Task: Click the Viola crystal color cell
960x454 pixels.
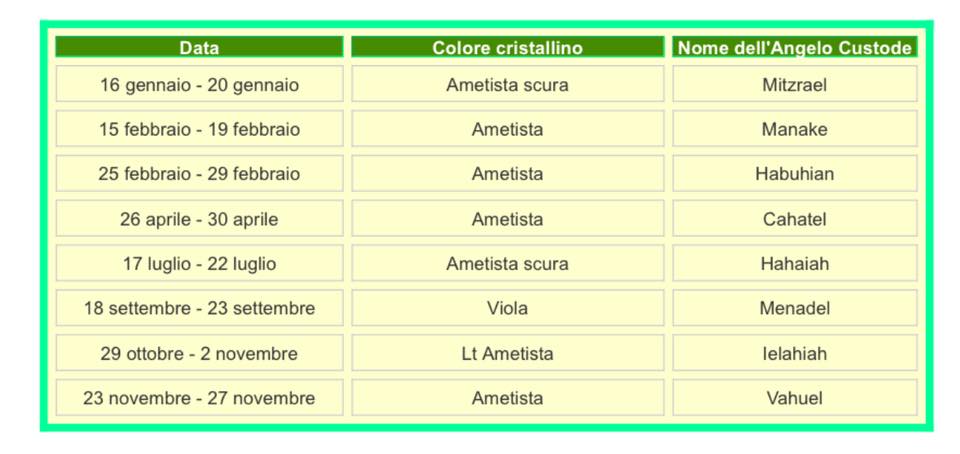Action: pyautogui.click(x=507, y=308)
